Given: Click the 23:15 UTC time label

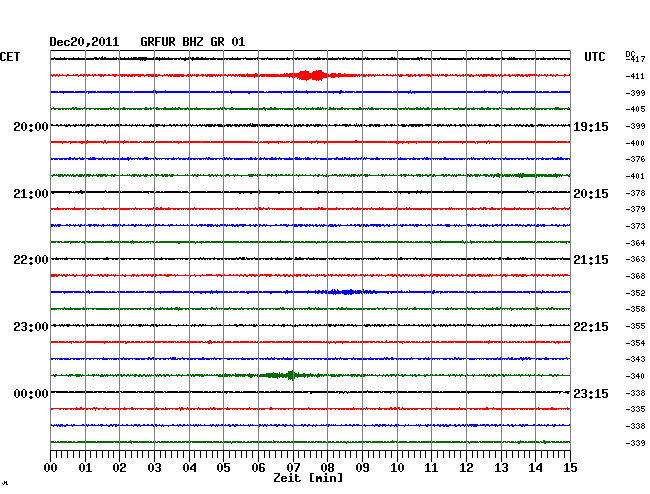Looking at the screenshot, I should (x=591, y=393).
